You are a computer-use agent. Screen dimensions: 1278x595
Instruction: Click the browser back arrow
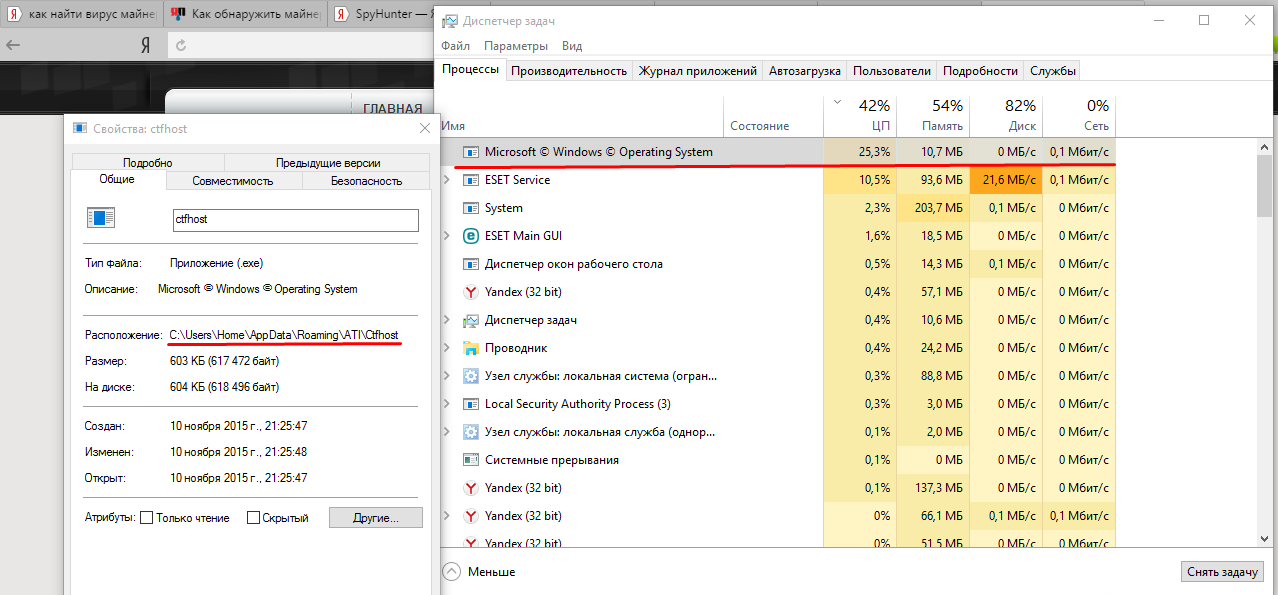point(13,45)
